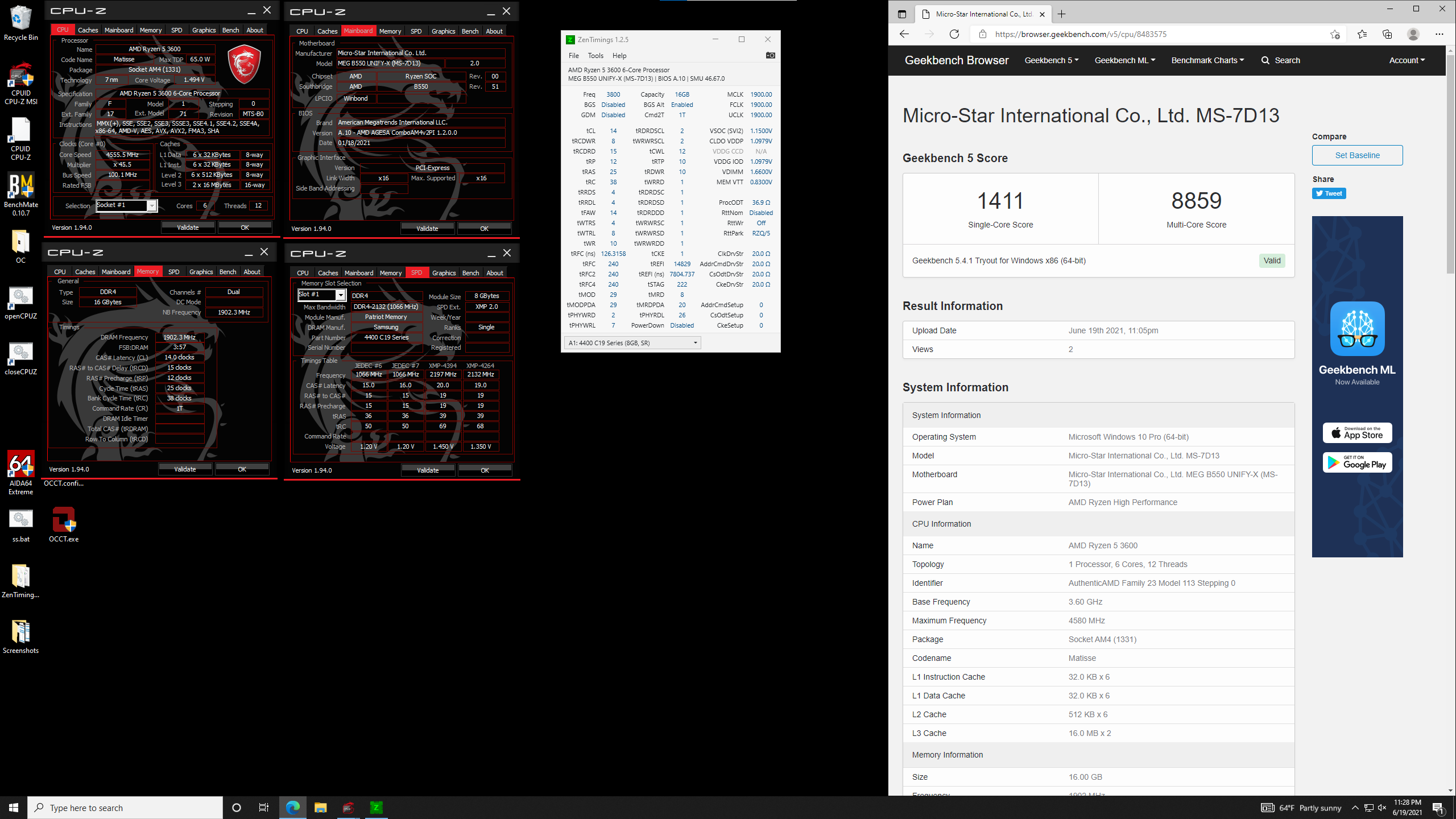Viewport: 1456px width, 819px height.
Task: Open the BenchMate 0.10.7 desktop icon
Action: [20, 195]
